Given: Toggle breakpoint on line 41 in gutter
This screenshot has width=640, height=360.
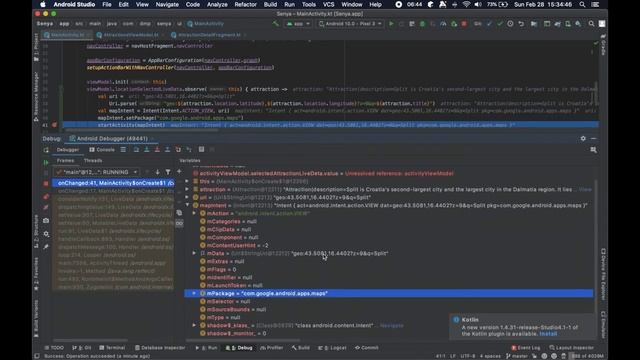Looking at the screenshot, I should coord(54,125).
